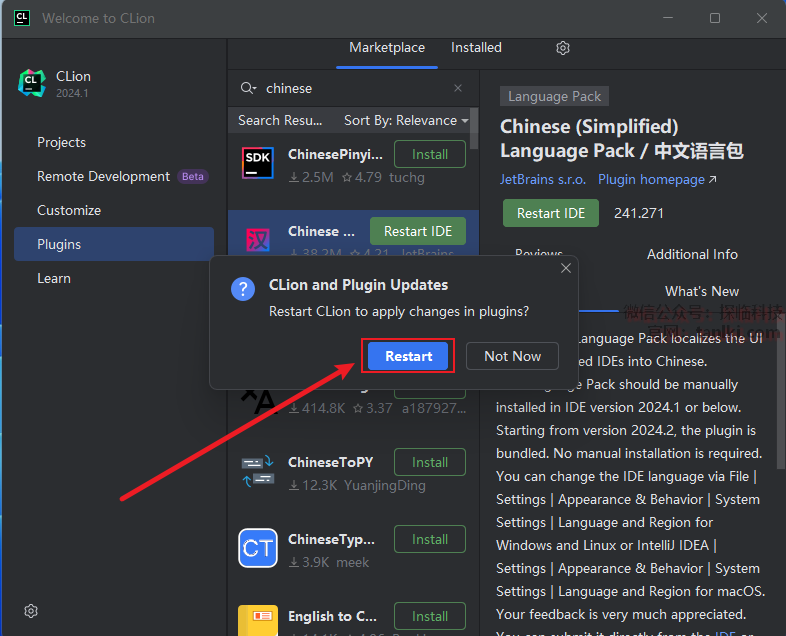786x636 pixels.
Task: Clear the search field with X icon
Action: coord(458,88)
